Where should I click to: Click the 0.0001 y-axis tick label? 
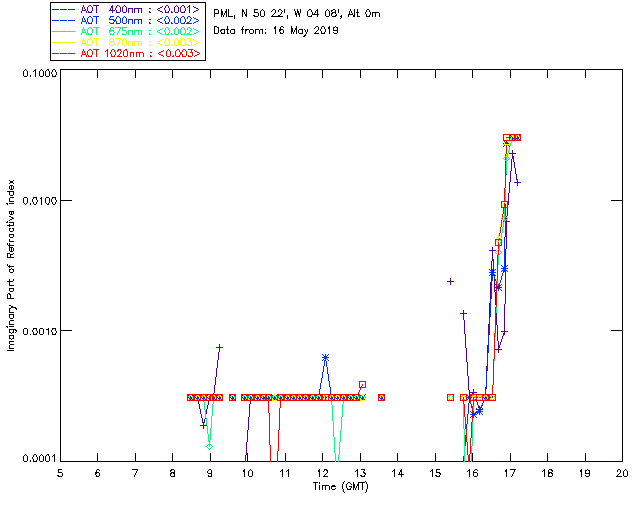click(40, 459)
